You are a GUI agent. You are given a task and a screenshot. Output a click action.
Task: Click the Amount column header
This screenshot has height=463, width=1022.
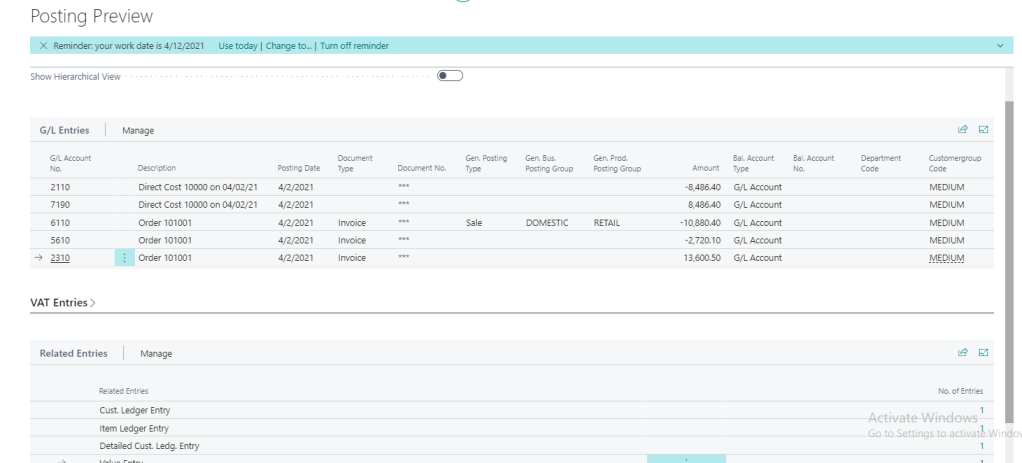[705, 168]
